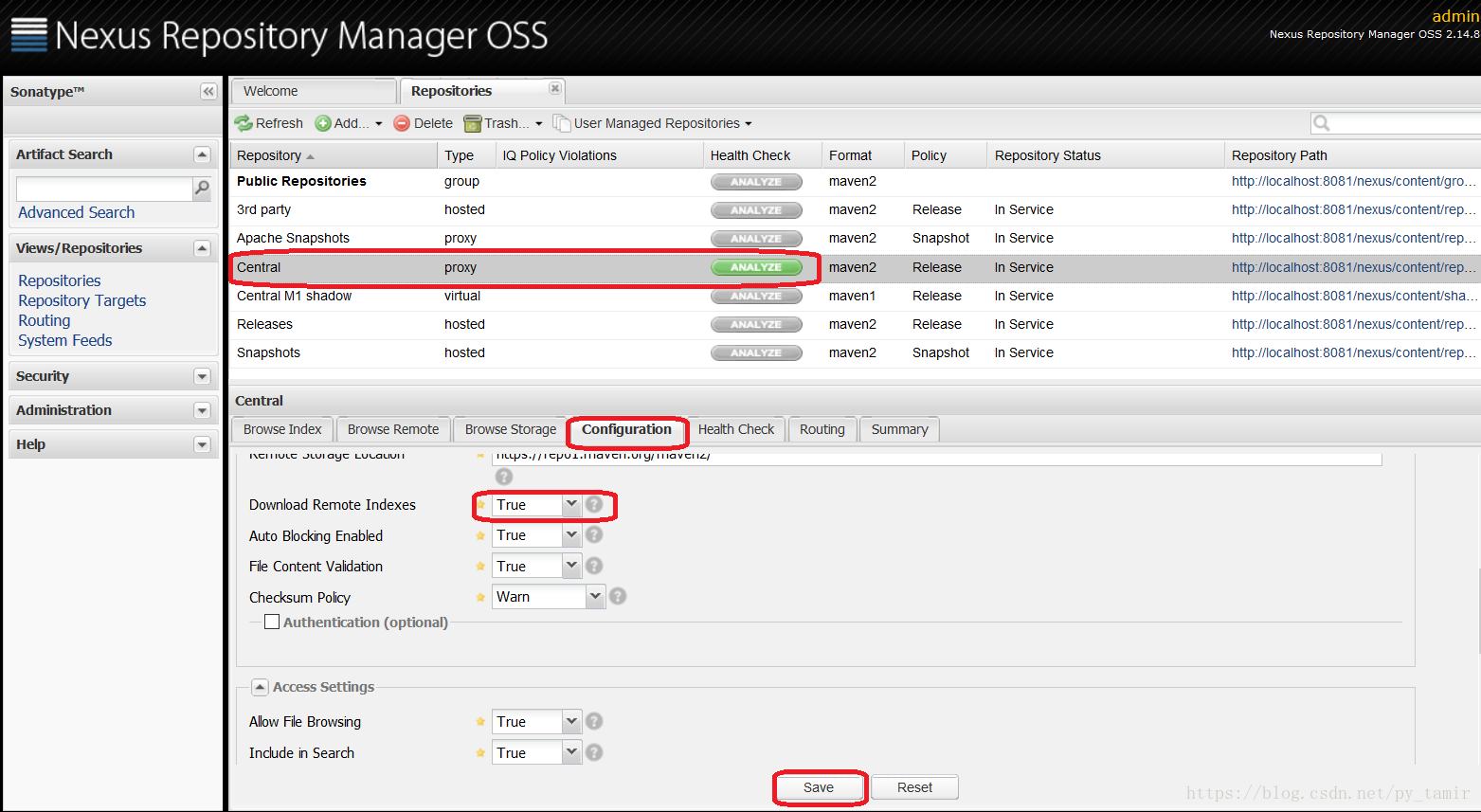Open Advanced Search link
The height and width of the screenshot is (812, 1481).
(77, 212)
